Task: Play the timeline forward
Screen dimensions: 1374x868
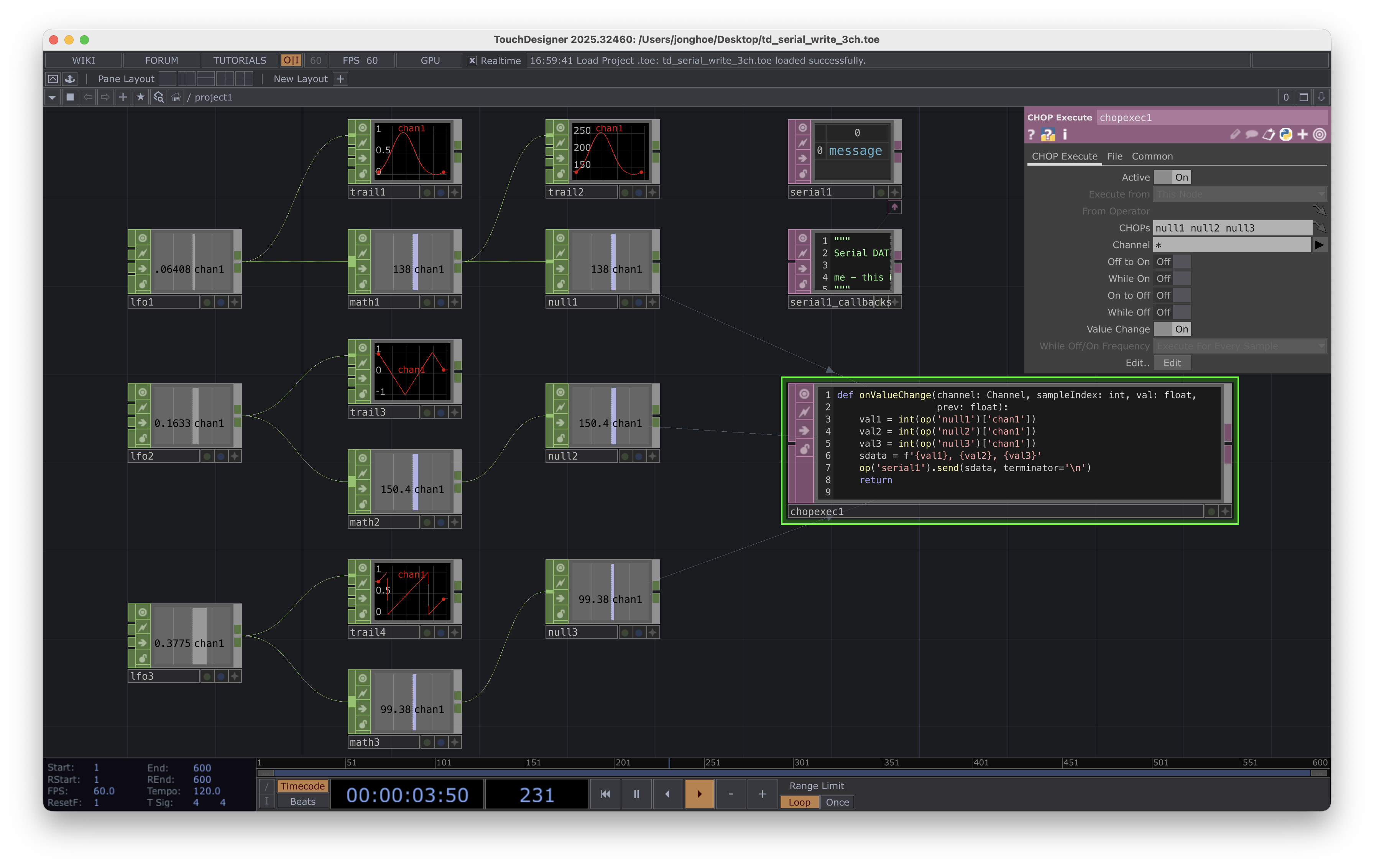Action: [x=699, y=794]
